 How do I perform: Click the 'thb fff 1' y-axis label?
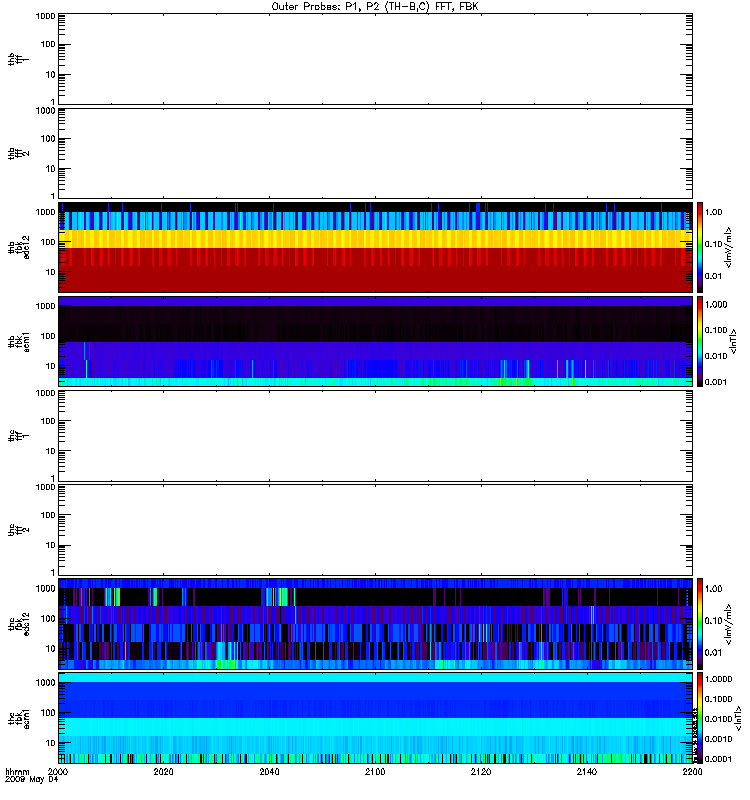pos(18,59)
